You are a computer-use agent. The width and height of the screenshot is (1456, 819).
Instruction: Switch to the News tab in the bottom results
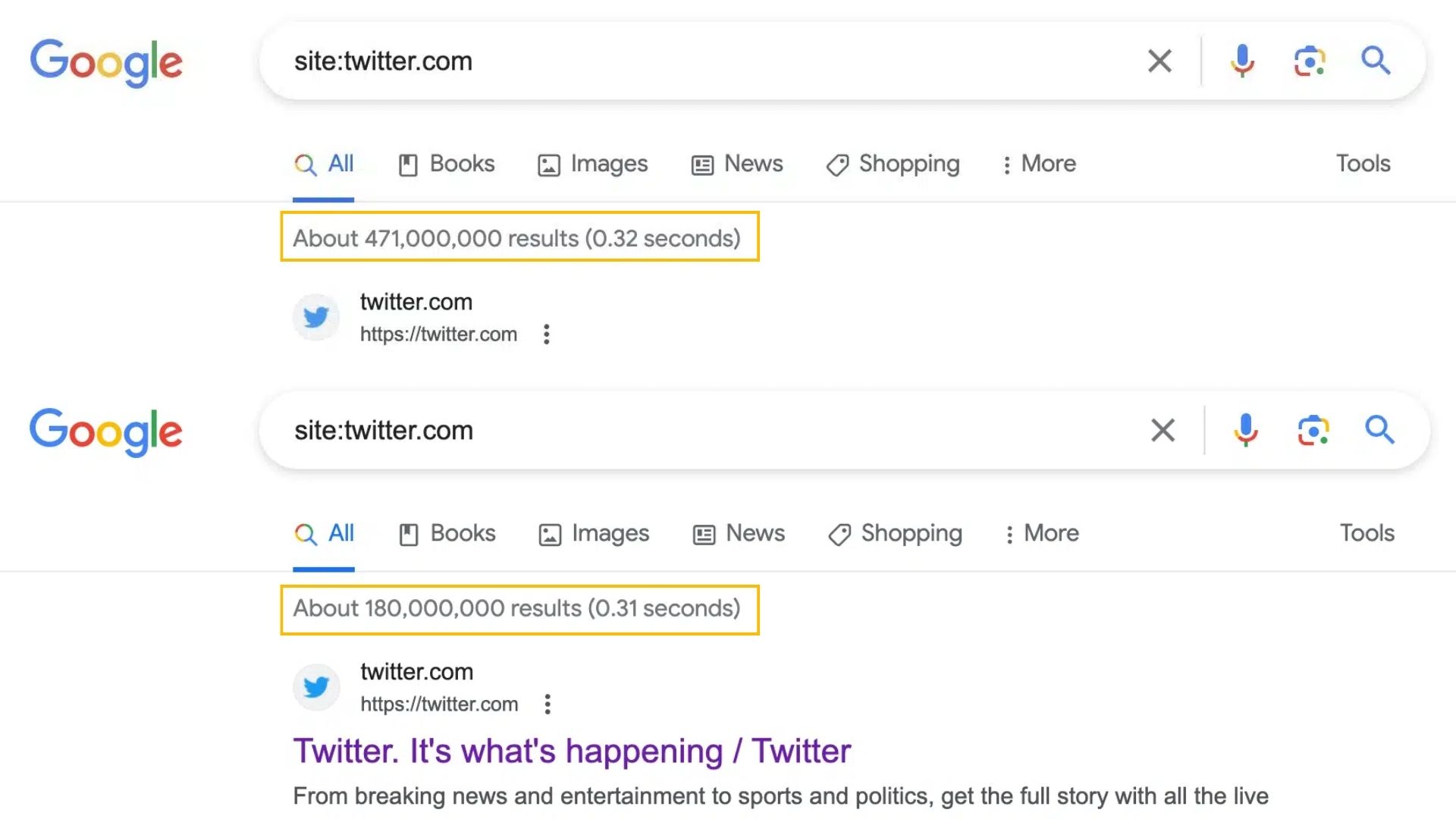[x=739, y=534]
